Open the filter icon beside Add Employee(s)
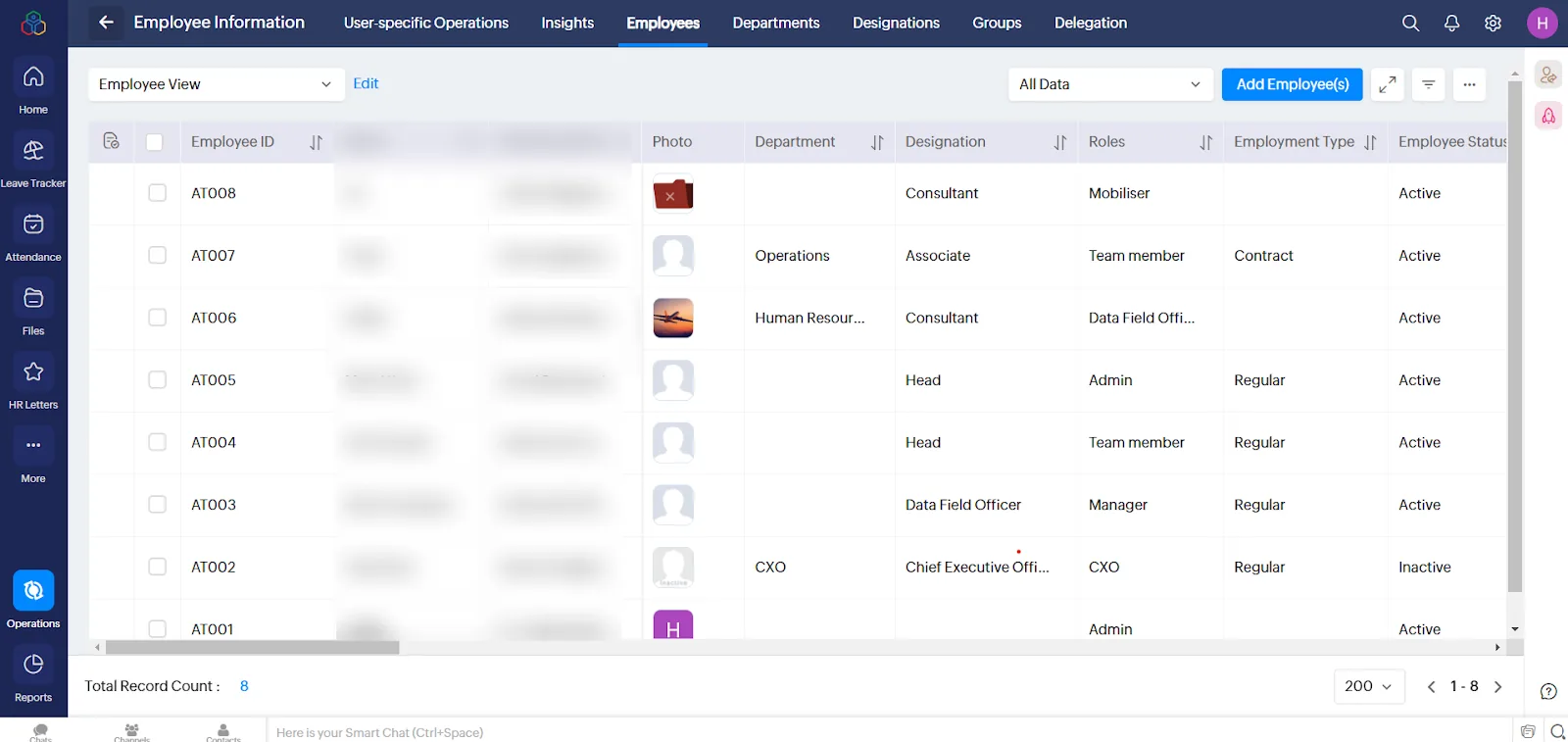 pos(1429,84)
